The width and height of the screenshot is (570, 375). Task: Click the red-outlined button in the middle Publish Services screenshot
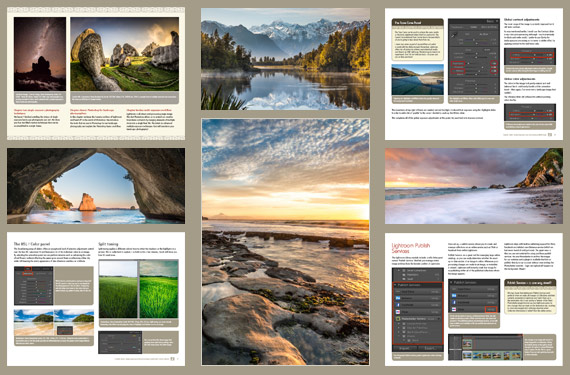(x=491, y=309)
